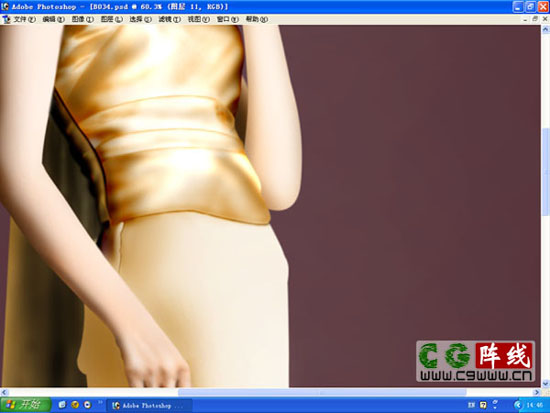Open the 帮助 (Help) menu

tap(256, 19)
